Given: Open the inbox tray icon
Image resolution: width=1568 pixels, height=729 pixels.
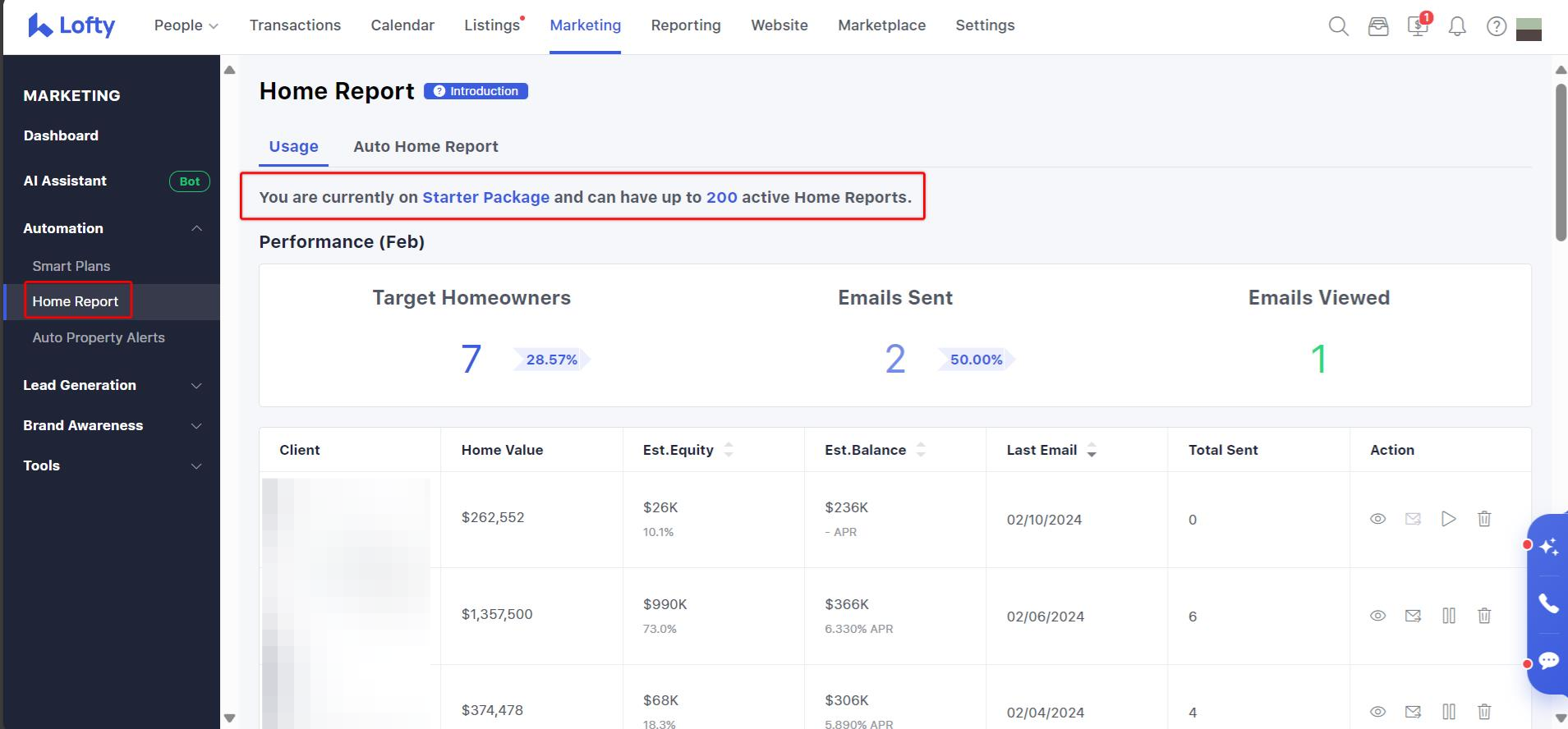Looking at the screenshot, I should coord(1377,26).
